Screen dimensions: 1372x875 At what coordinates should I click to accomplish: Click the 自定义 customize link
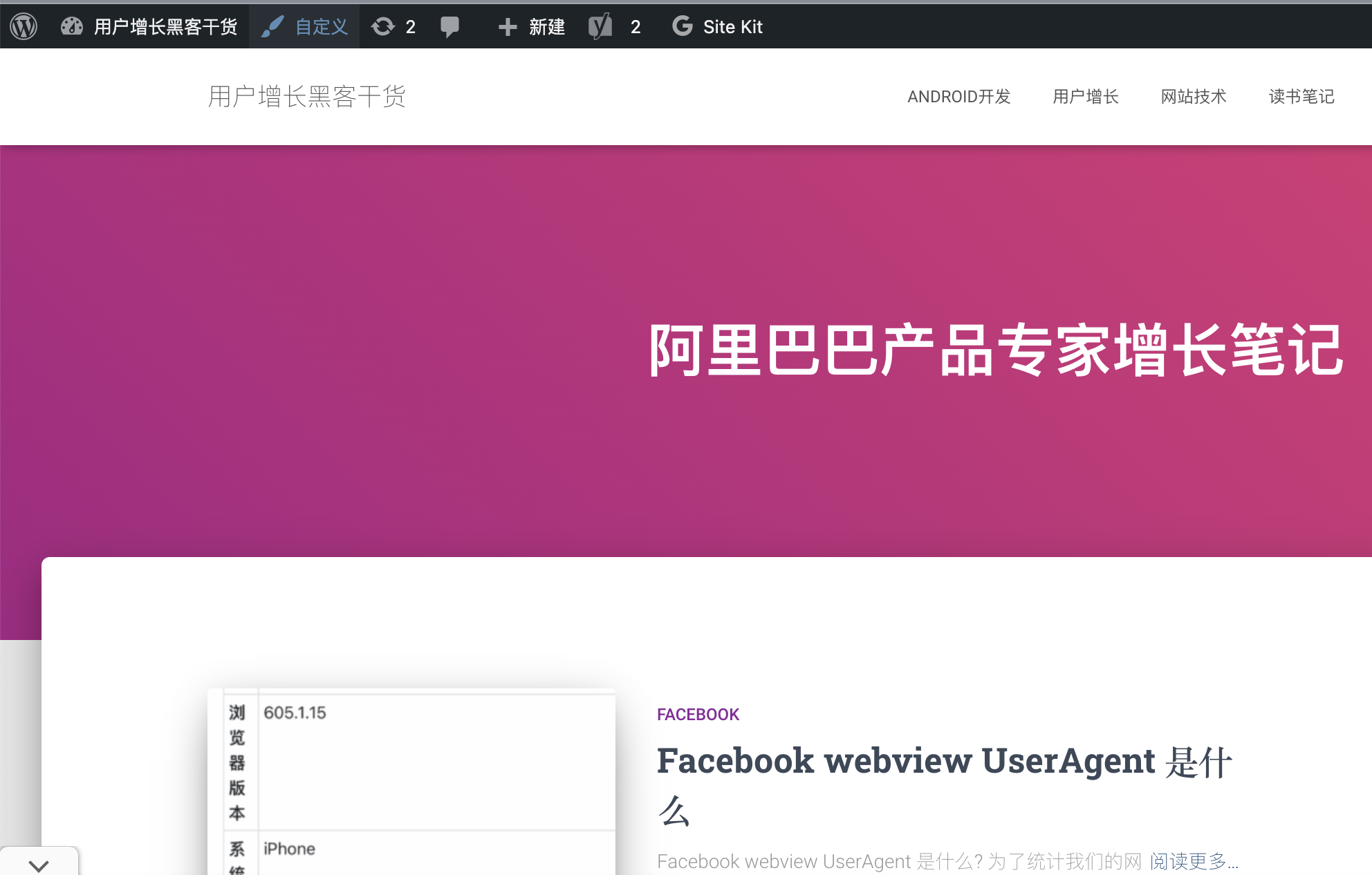[304, 26]
